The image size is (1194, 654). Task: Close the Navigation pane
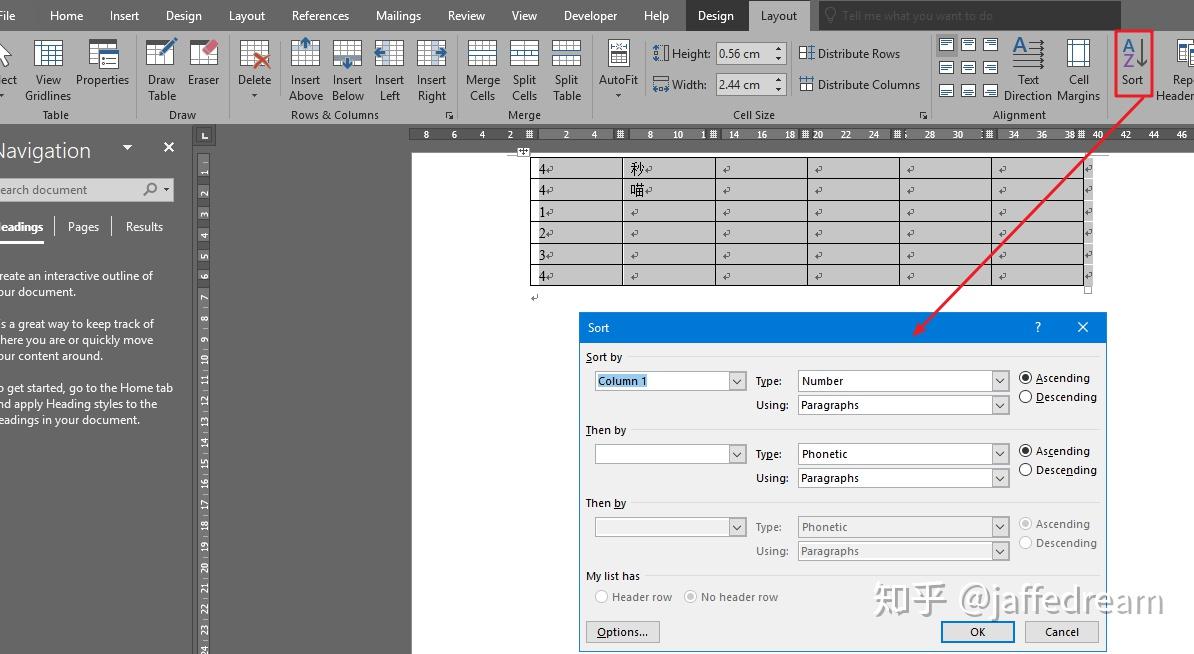pyautogui.click(x=168, y=148)
